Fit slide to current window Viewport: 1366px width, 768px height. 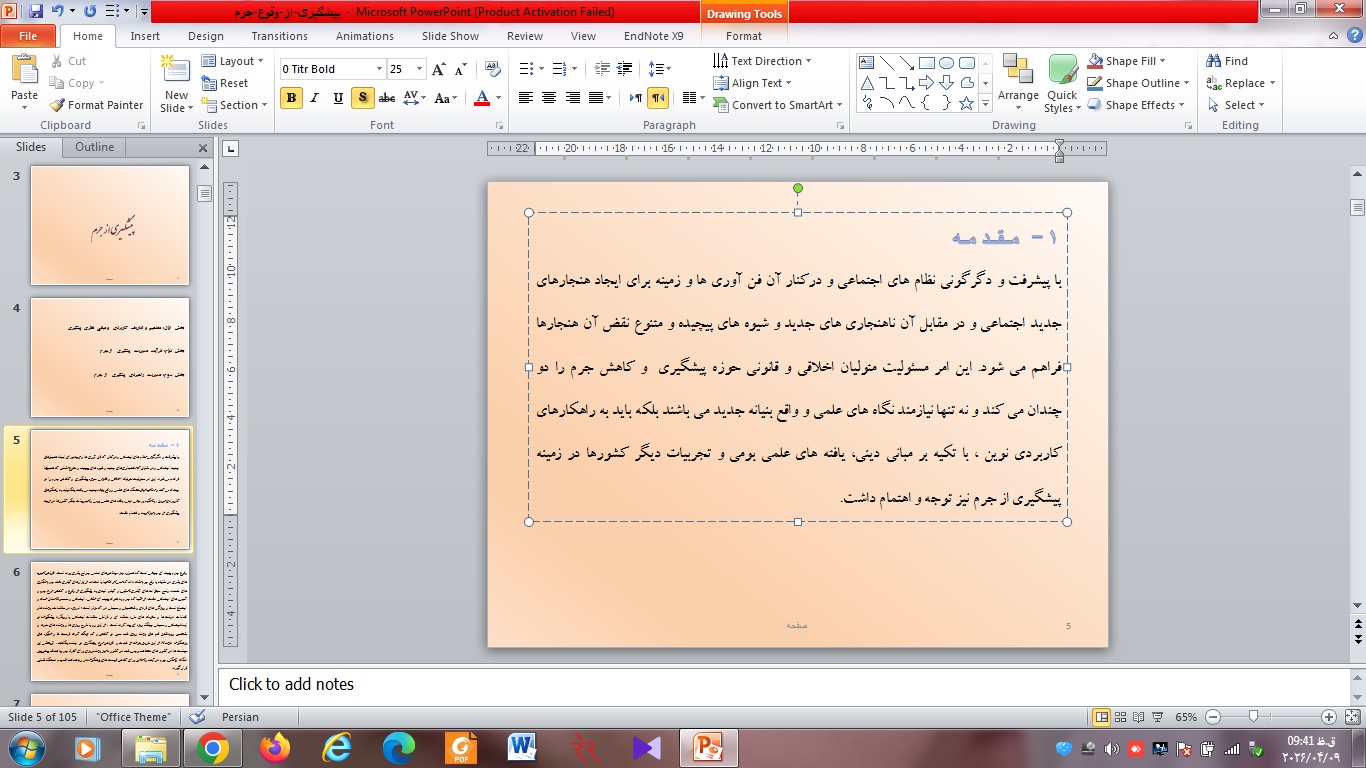click(x=1351, y=717)
